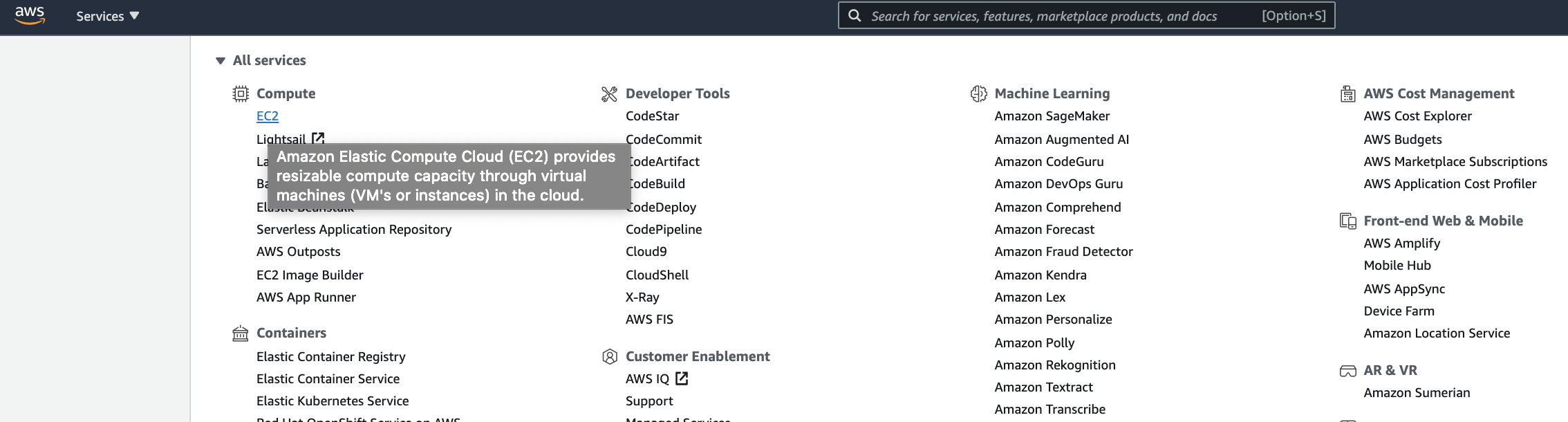
Task: Select CodePipeline under Developer Tools
Action: click(663, 229)
